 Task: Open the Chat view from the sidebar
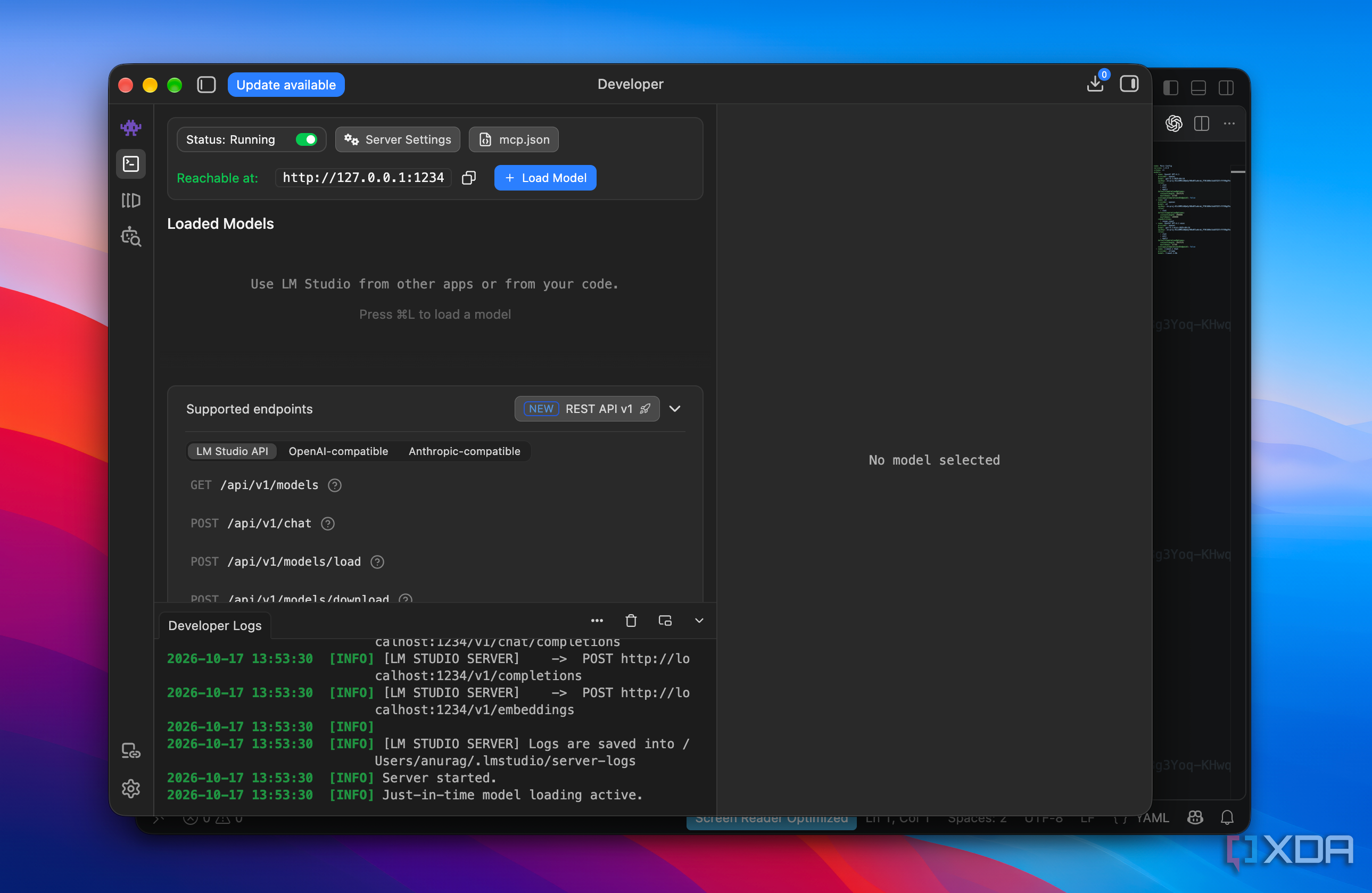pos(131,127)
